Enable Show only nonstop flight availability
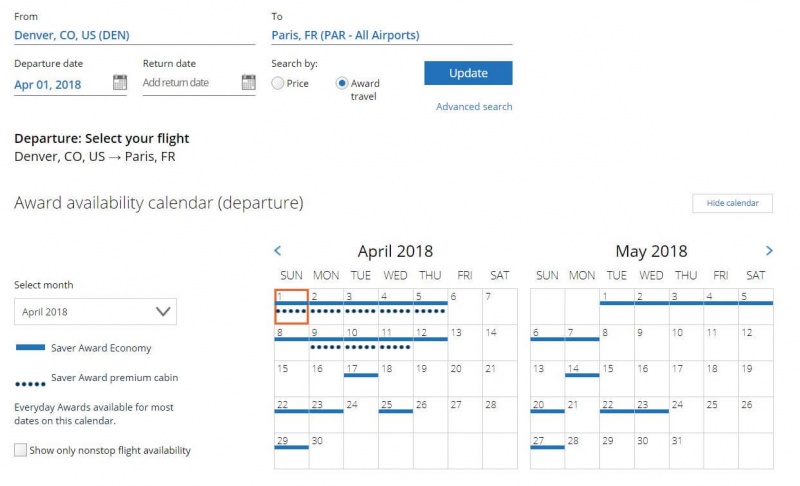This screenshot has width=800, height=486. (x=21, y=450)
